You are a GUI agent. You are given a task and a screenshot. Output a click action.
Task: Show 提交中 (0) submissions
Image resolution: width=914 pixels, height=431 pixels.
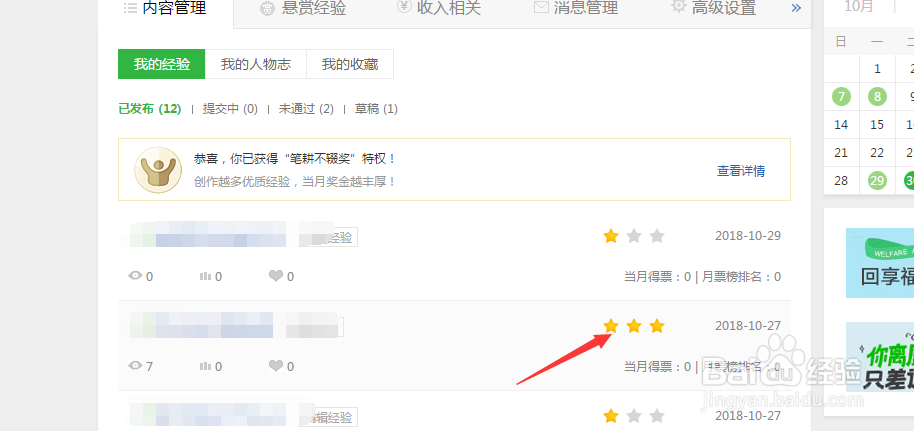[230, 109]
